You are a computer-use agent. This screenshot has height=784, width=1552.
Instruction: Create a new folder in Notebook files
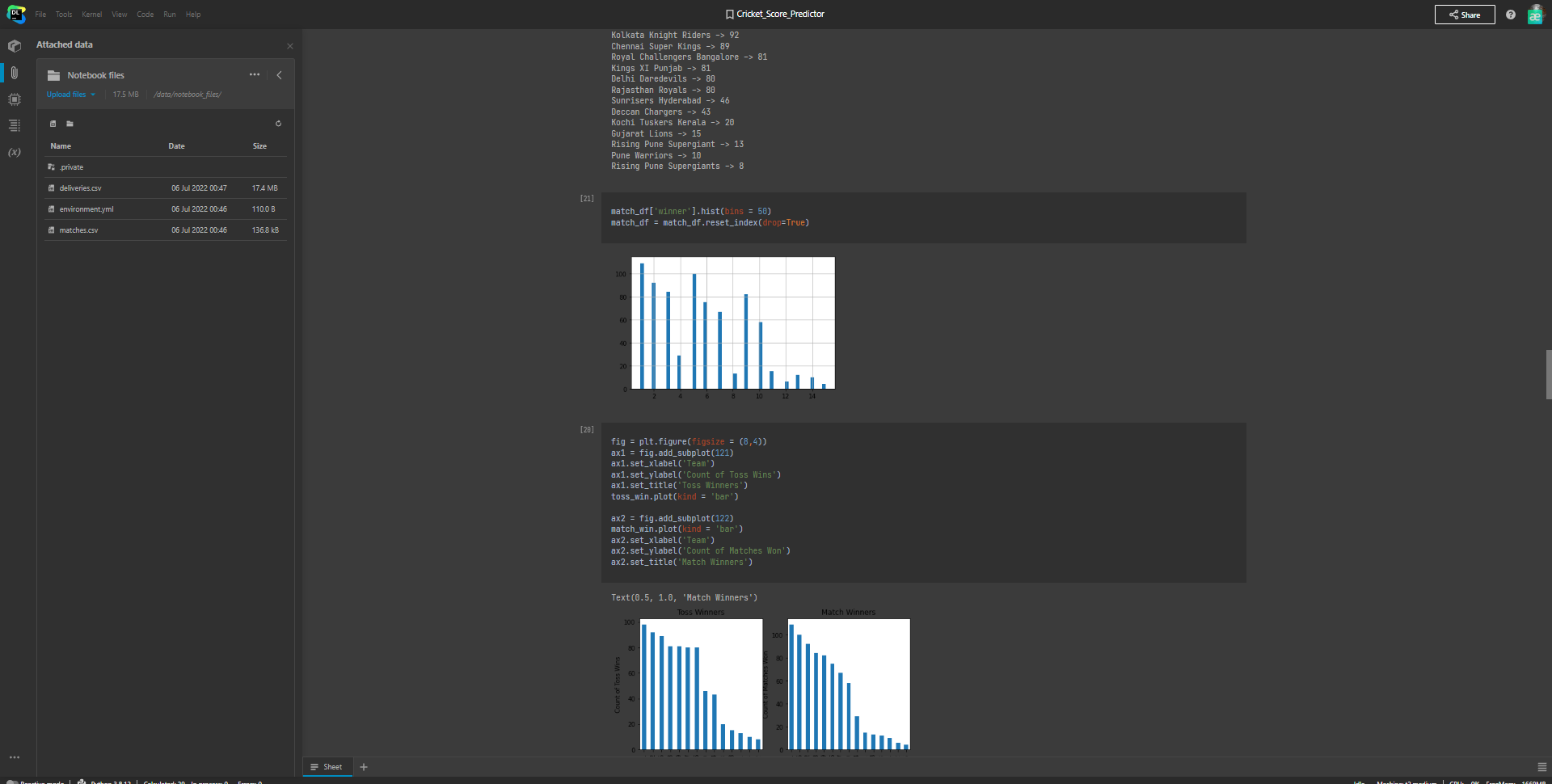pos(70,124)
